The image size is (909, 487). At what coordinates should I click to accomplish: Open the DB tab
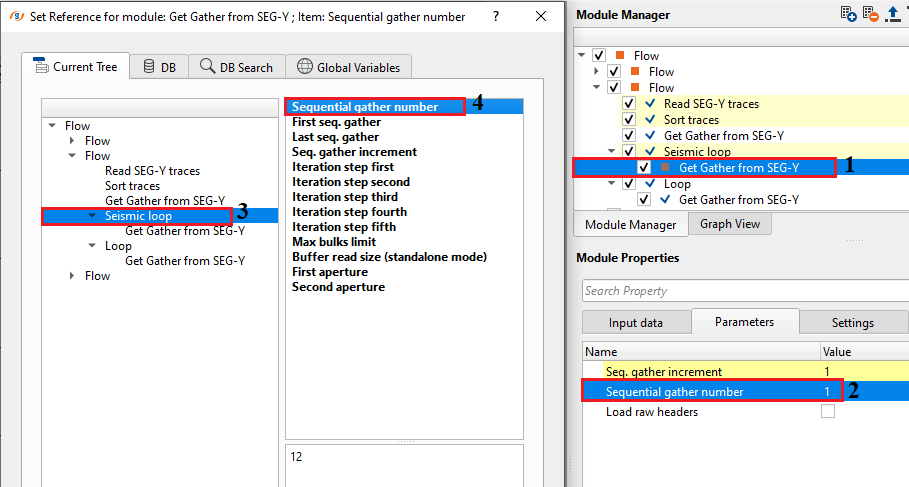(159, 67)
